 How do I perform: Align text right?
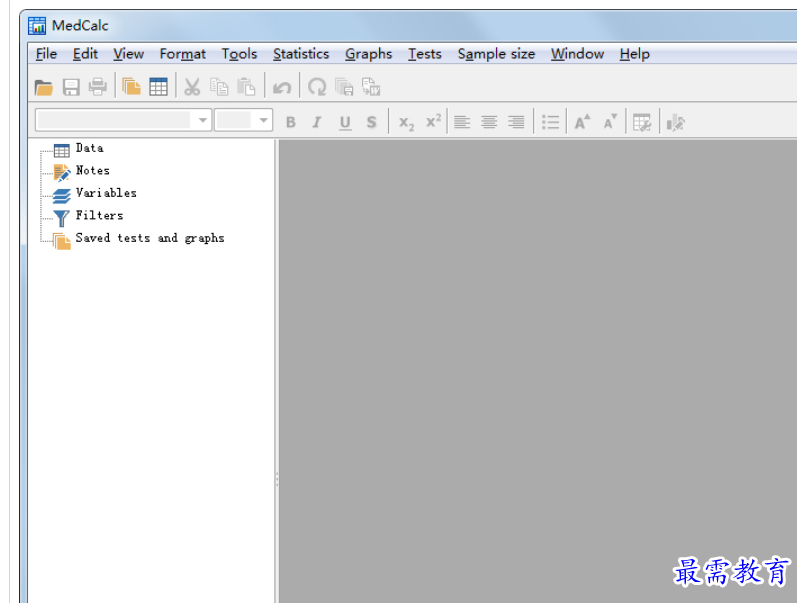point(516,123)
